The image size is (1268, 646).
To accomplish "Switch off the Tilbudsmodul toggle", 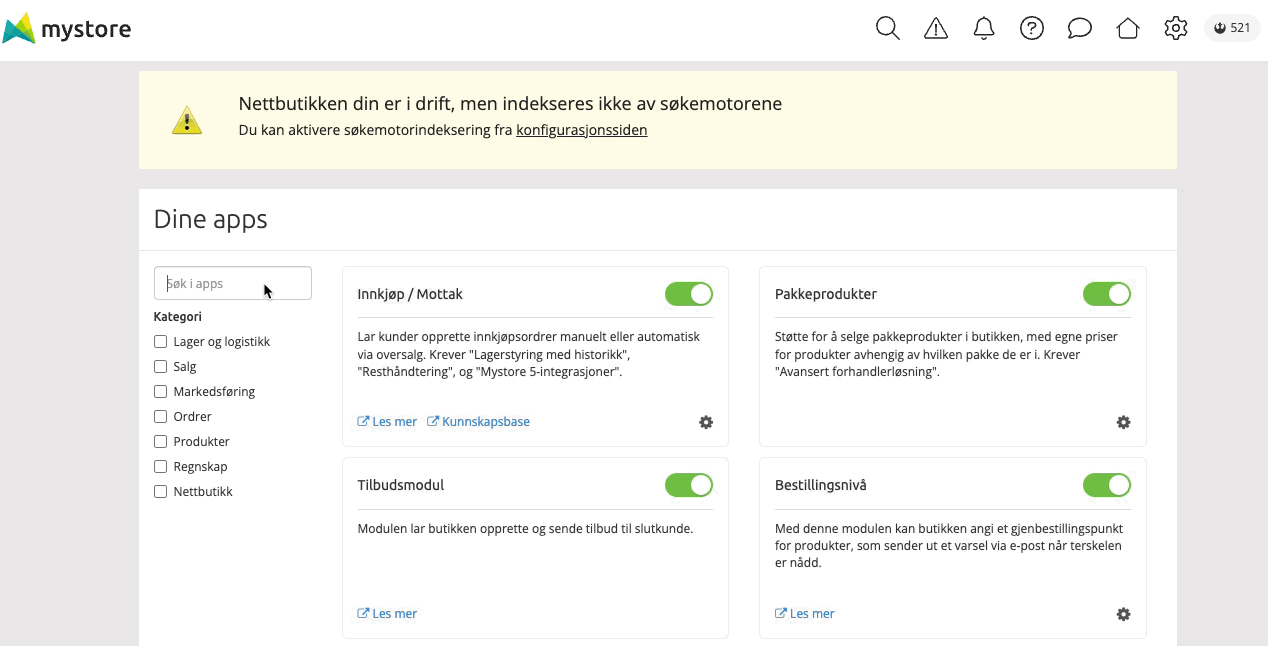I will pyautogui.click(x=689, y=485).
